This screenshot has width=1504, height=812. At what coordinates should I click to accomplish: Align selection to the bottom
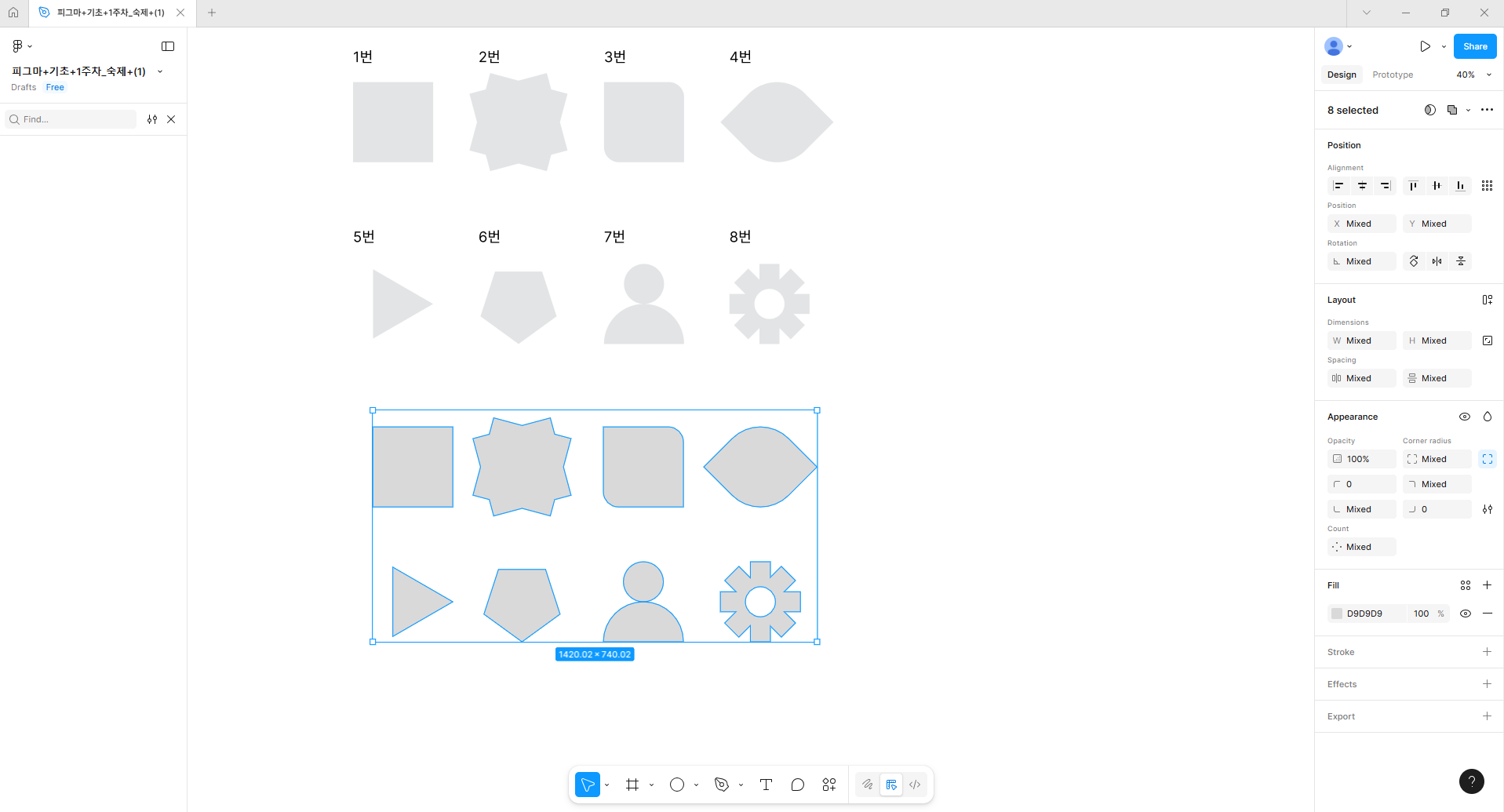(1460, 186)
